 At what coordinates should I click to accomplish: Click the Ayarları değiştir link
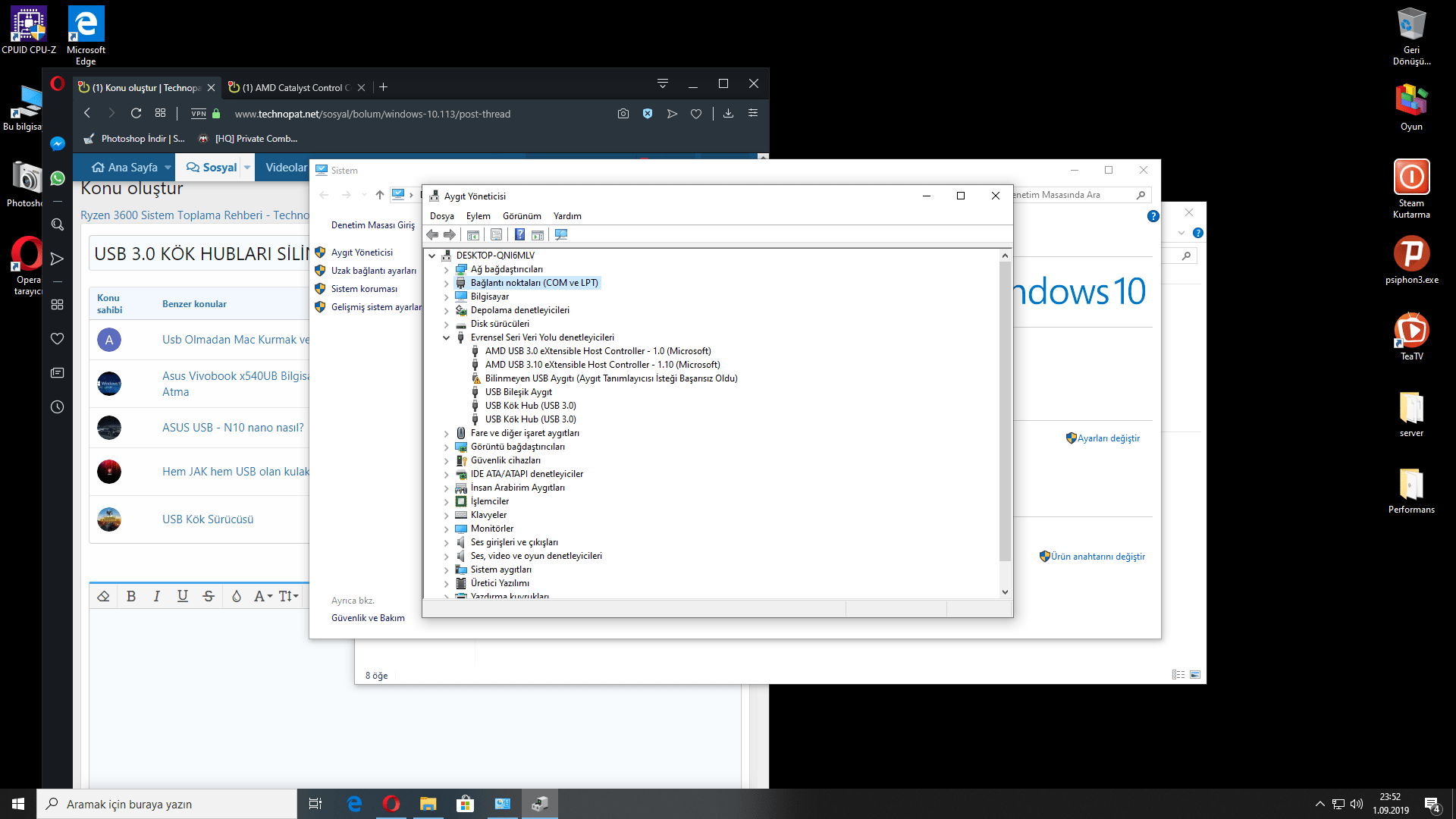pos(1108,438)
